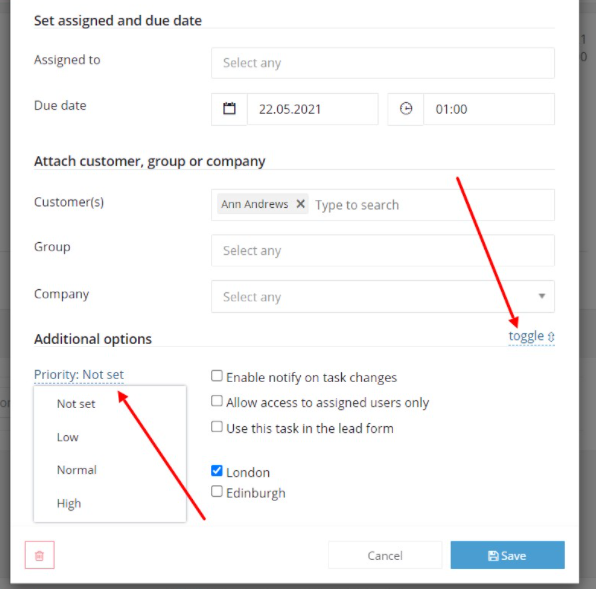Viewport: 596px width, 589px height.
Task: Select Low priority option
Action: coord(68,437)
